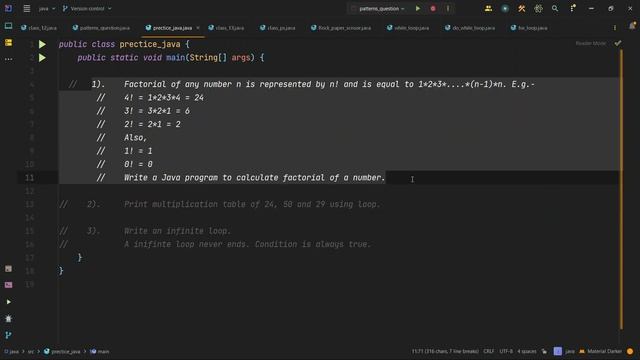Open the Run tool window play icon
640x360 pixels.
click(x=8, y=302)
